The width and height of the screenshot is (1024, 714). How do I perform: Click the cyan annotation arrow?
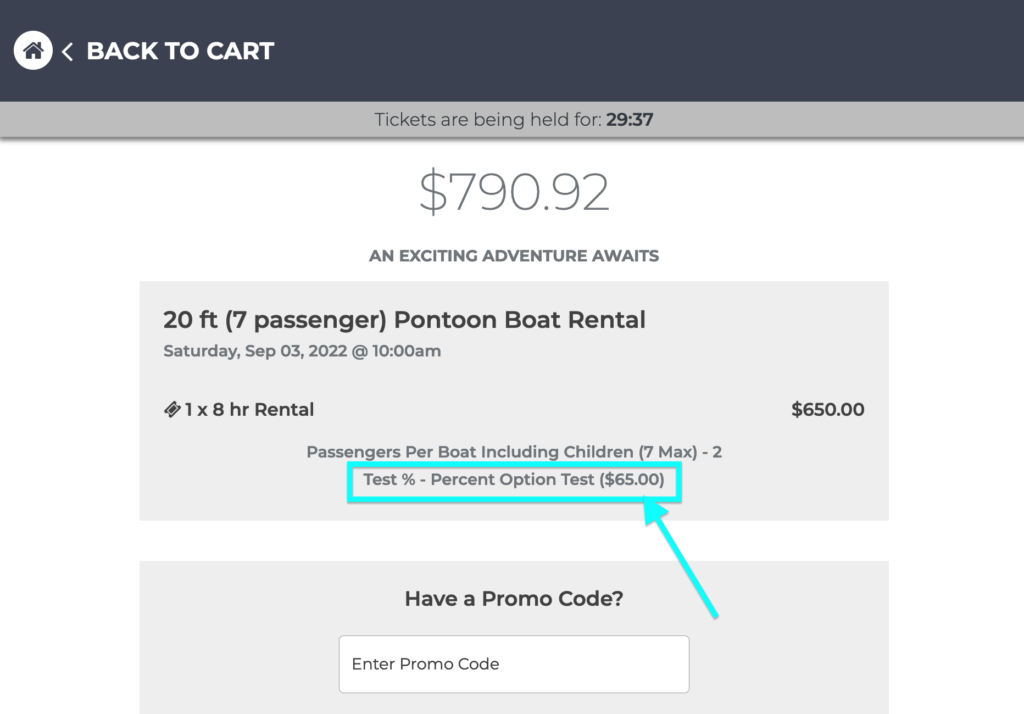click(x=680, y=557)
